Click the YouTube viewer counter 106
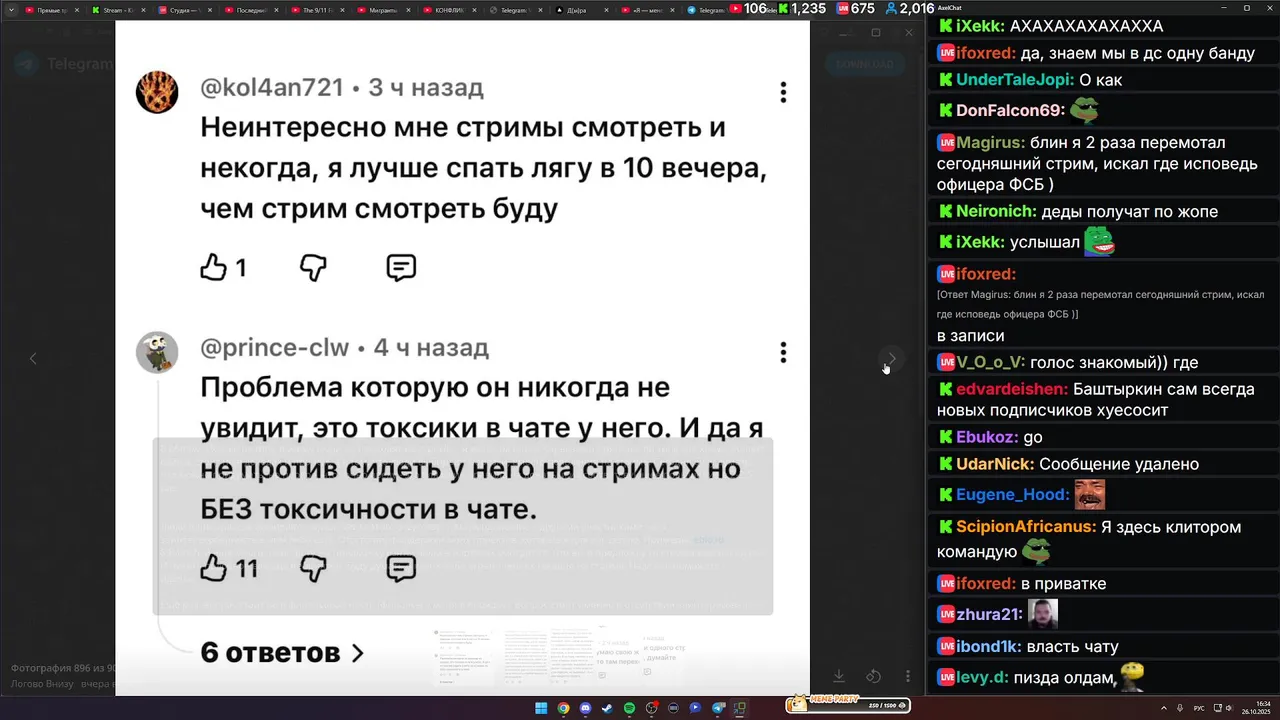This screenshot has height=720, width=1280. pyautogui.click(x=748, y=8)
